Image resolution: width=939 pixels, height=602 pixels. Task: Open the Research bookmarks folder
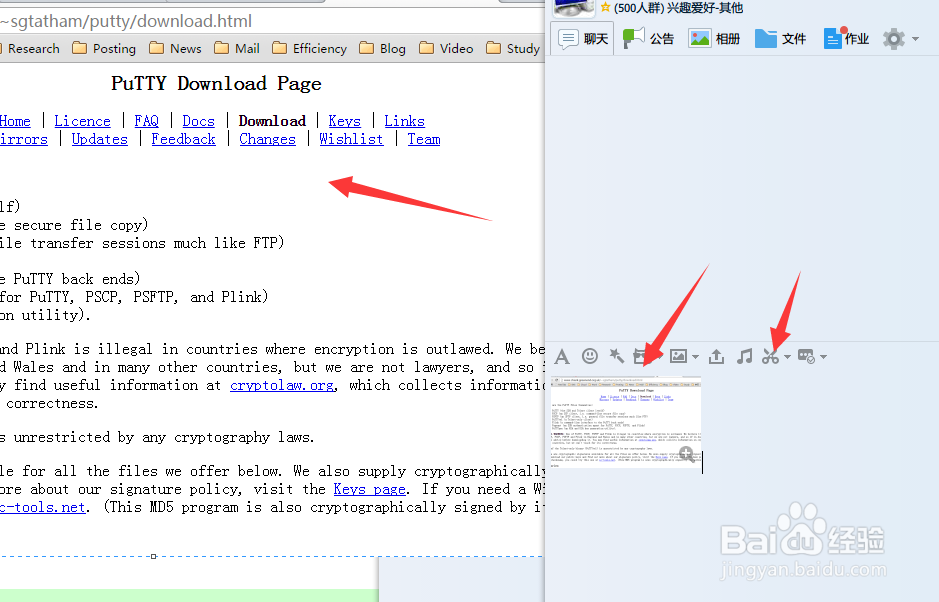pyautogui.click(x=29, y=49)
